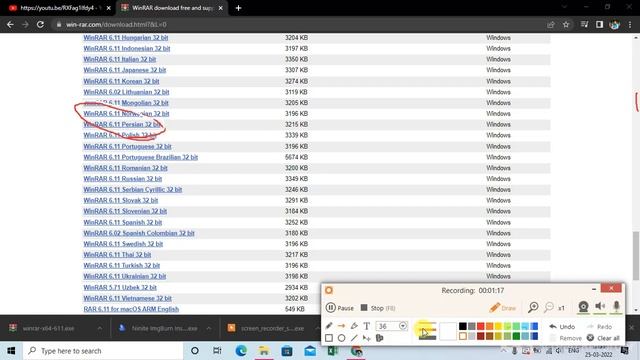Bookmark this page with star icon
The width and height of the screenshot is (640, 360).
[566, 24]
